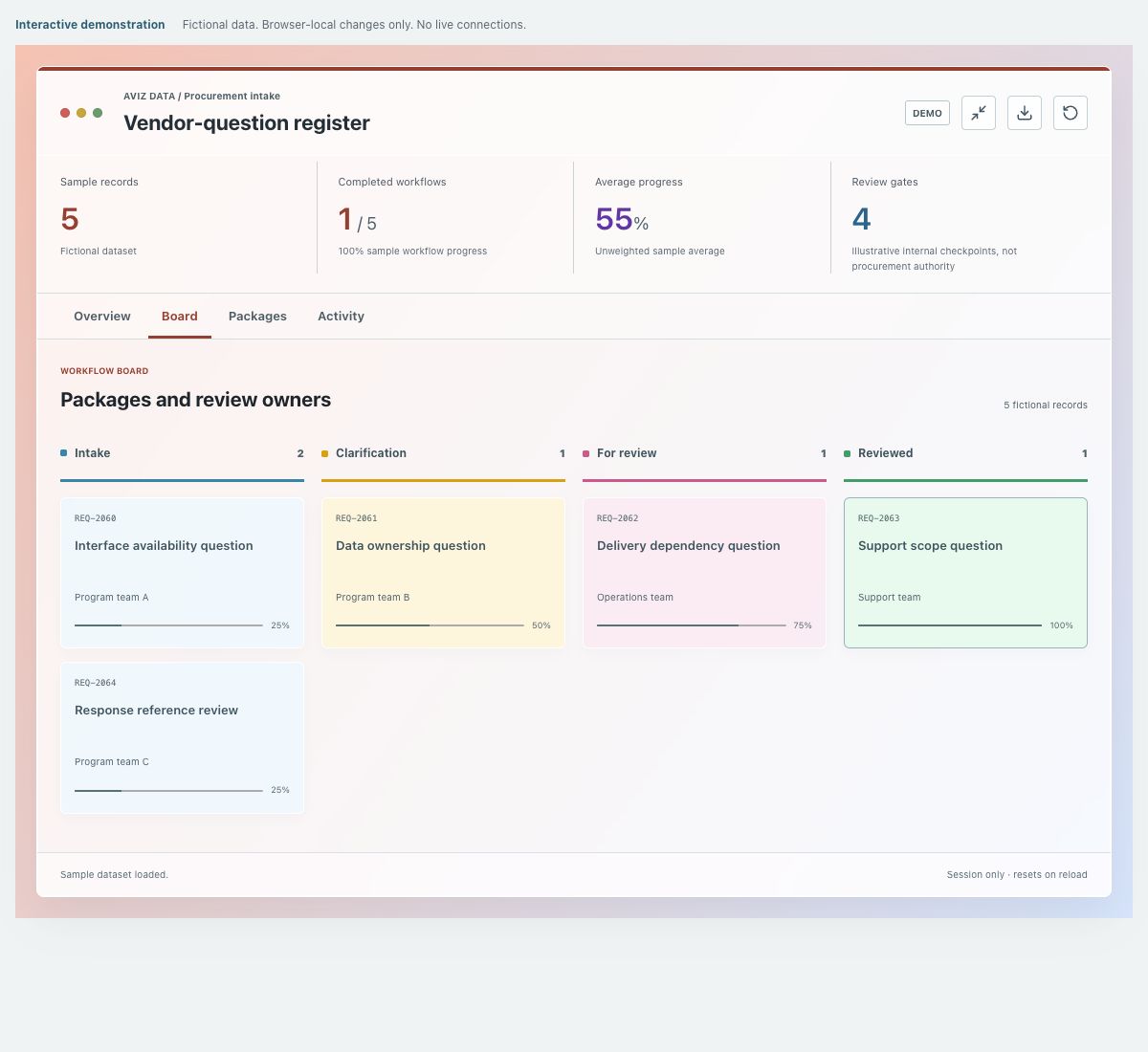The image size is (1148, 1052).
Task: Open the REQ-2061 Data ownership question card
Action: coord(443,573)
